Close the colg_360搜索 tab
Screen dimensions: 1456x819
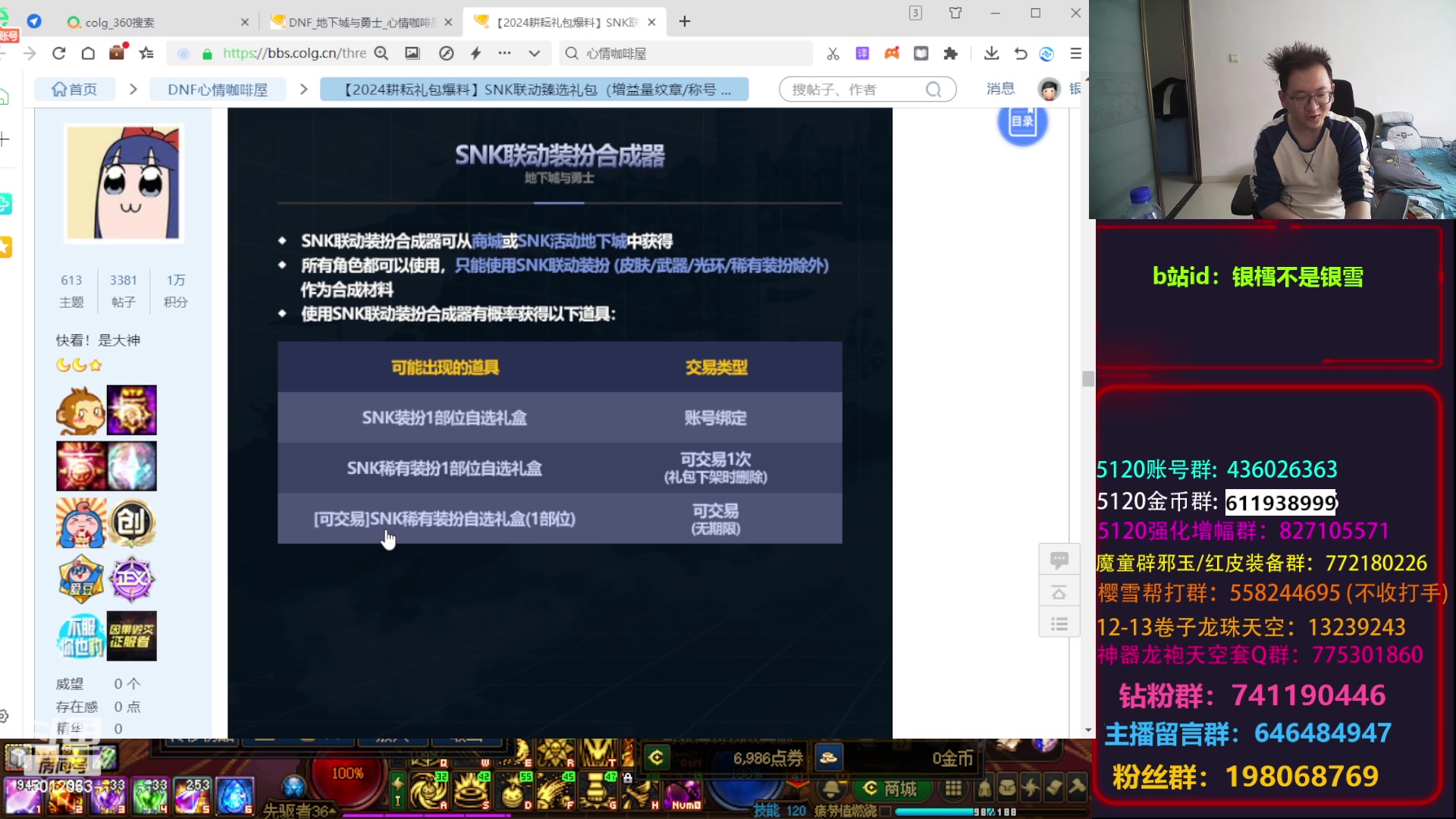point(244,22)
